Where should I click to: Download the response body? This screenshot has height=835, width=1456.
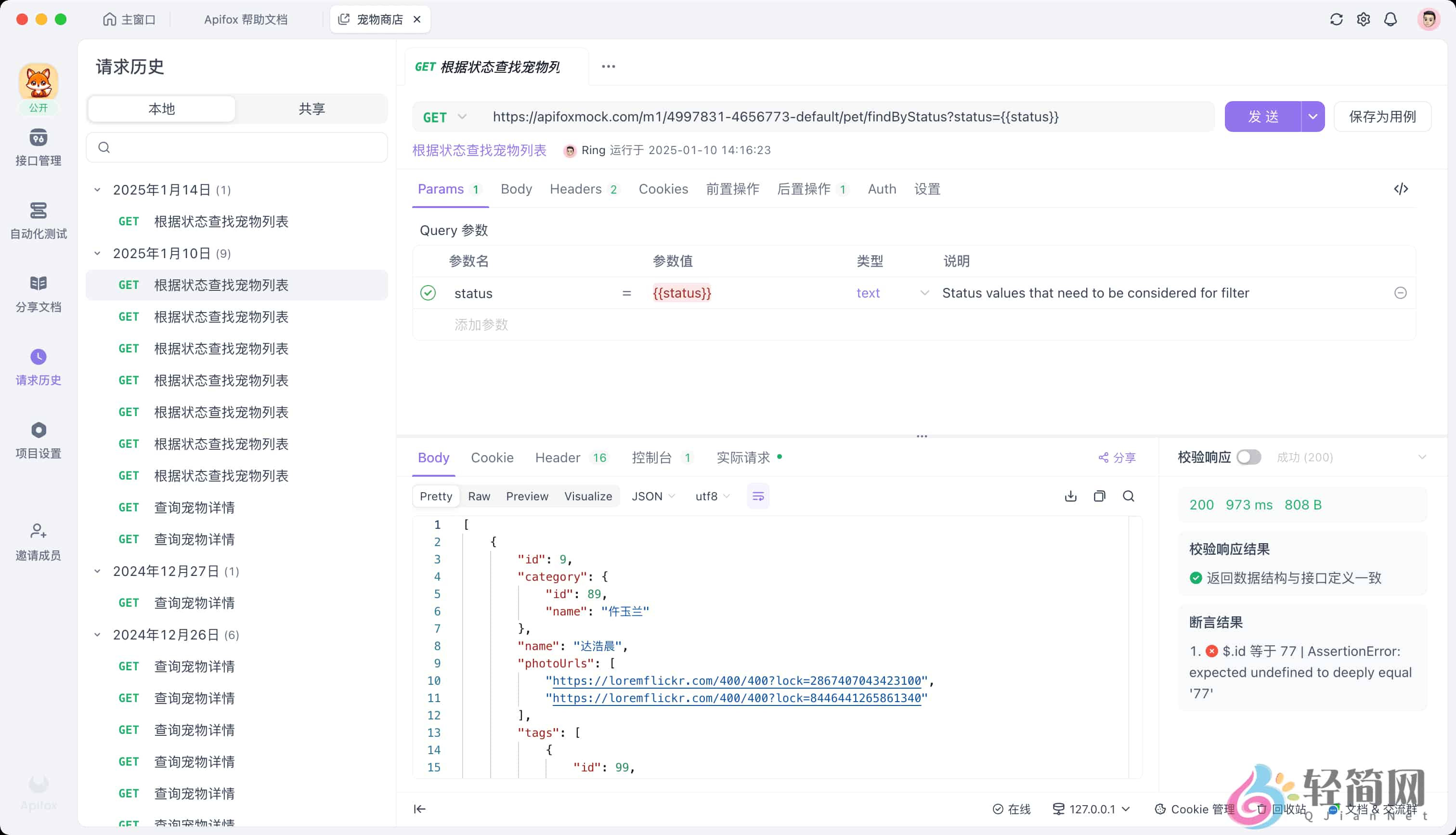[1070, 496]
